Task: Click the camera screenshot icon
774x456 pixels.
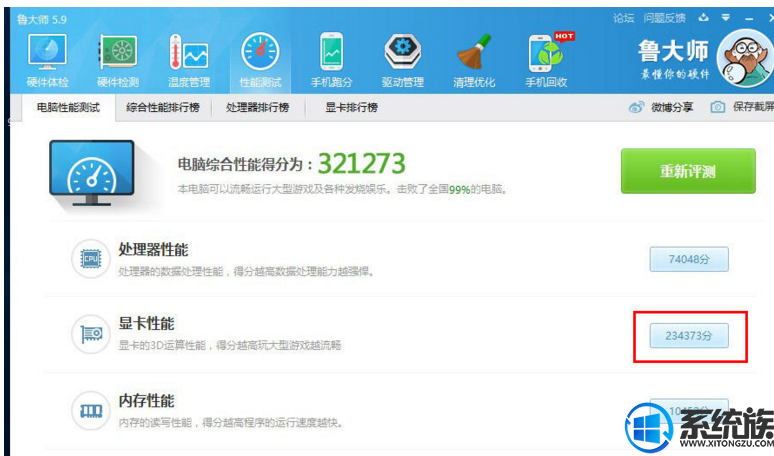Action: pos(718,107)
